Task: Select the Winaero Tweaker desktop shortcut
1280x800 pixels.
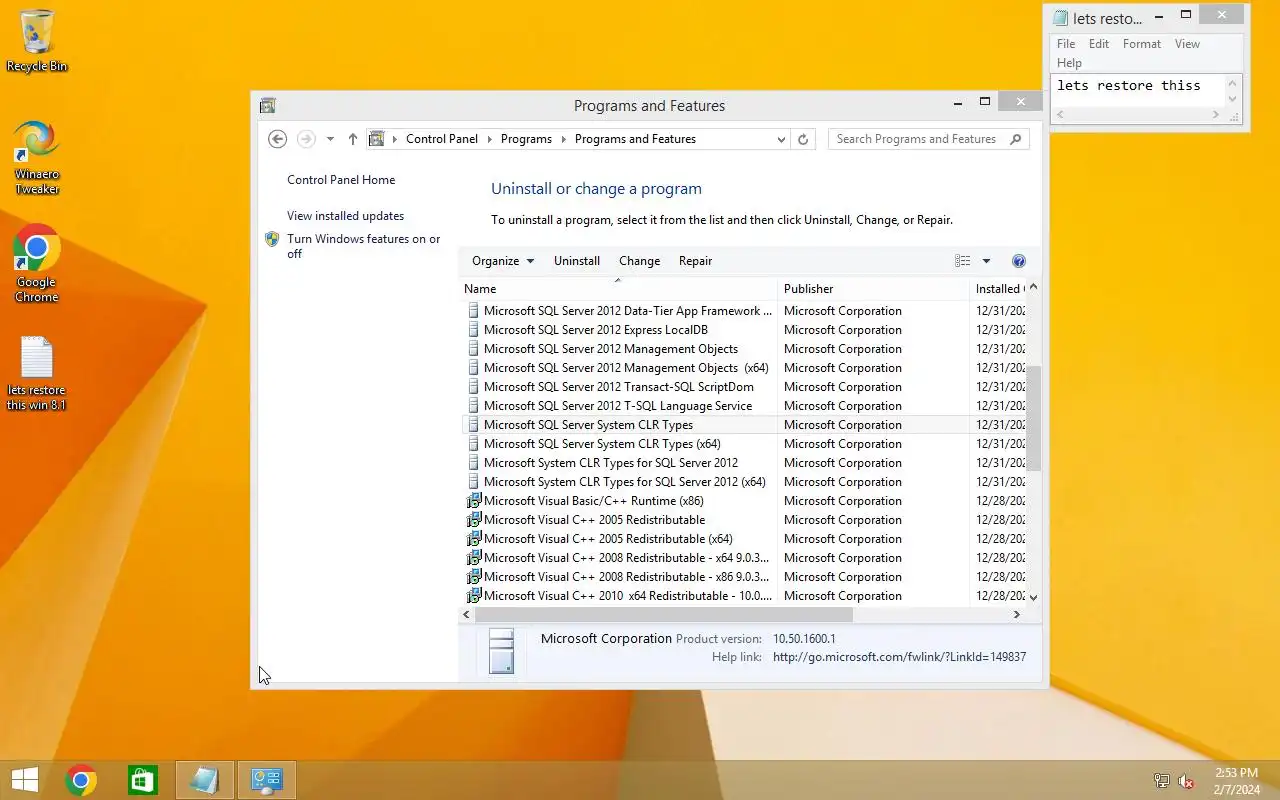Action: [37, 157]
